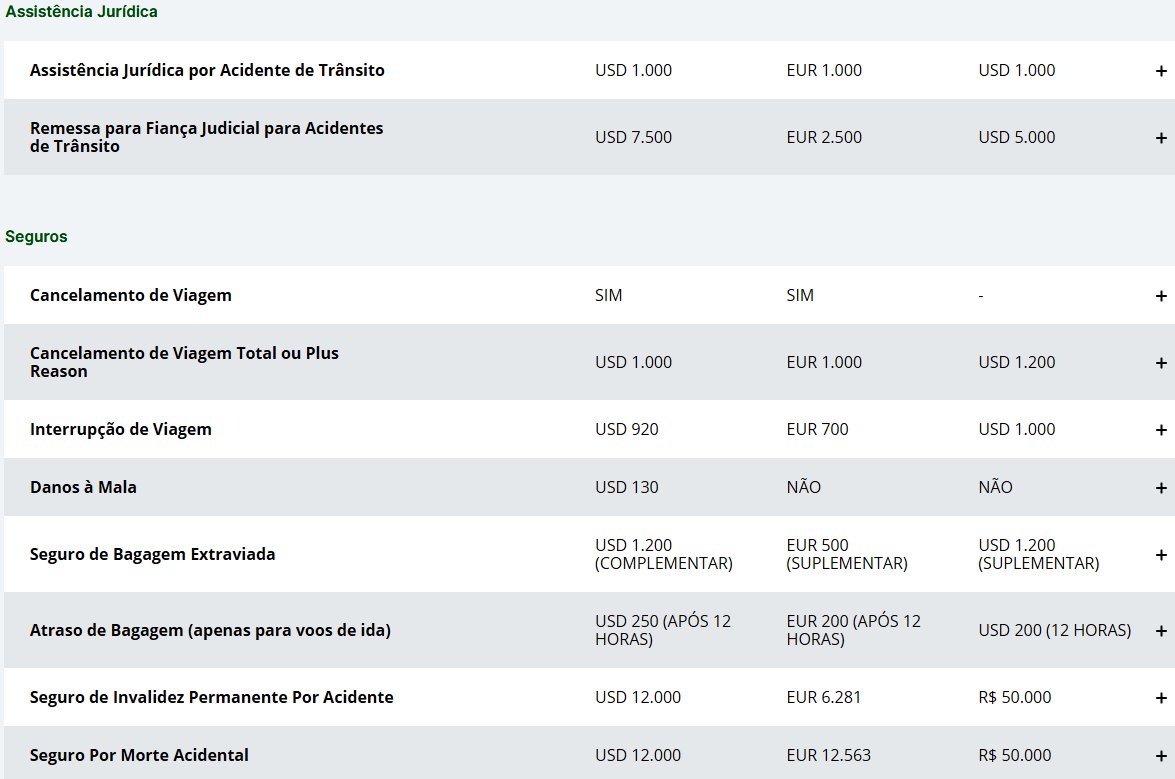The image size is (1175, 779).
Task: Click R$ 50.000 value in Morte Acidental row
Action: click(1015, 755)
